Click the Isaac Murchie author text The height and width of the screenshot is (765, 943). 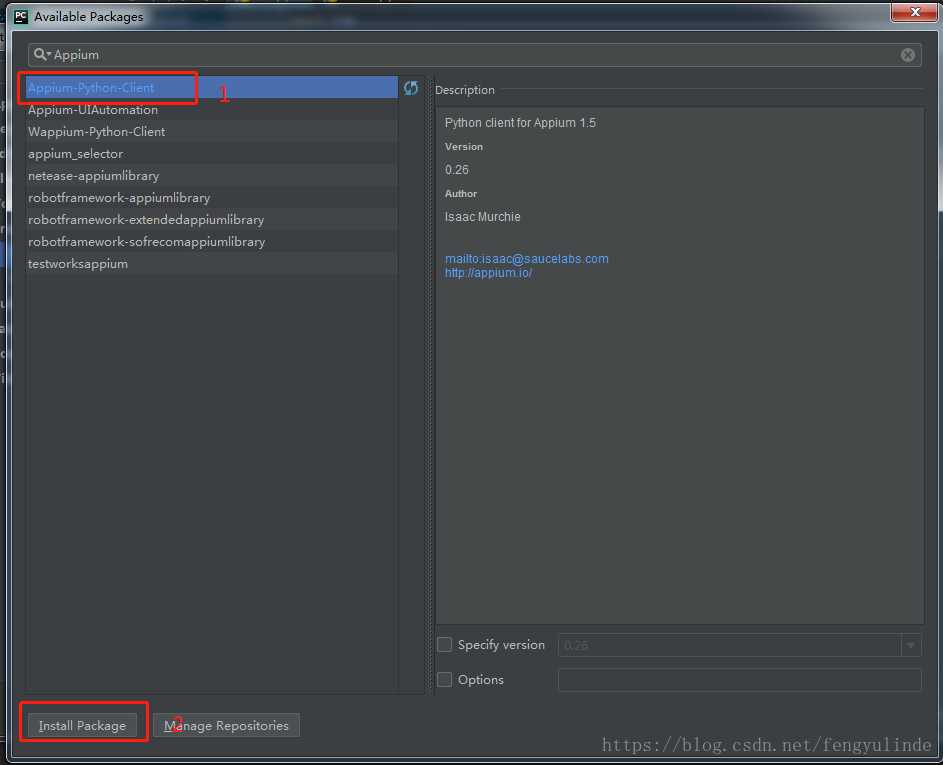(482, 217)
